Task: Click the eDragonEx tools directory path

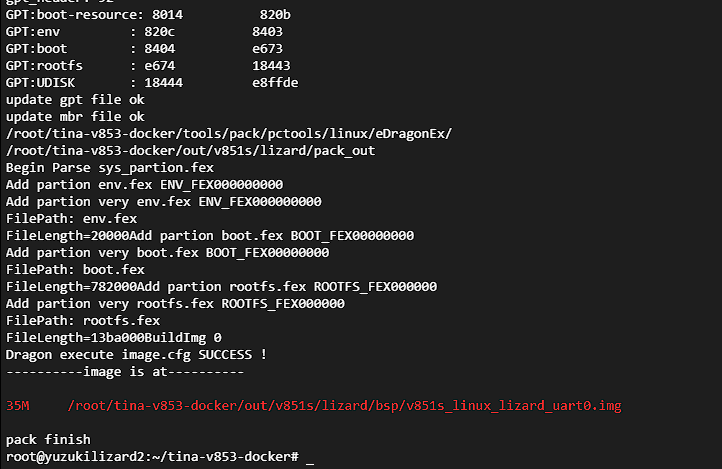Action: click(x=228, y=134)
